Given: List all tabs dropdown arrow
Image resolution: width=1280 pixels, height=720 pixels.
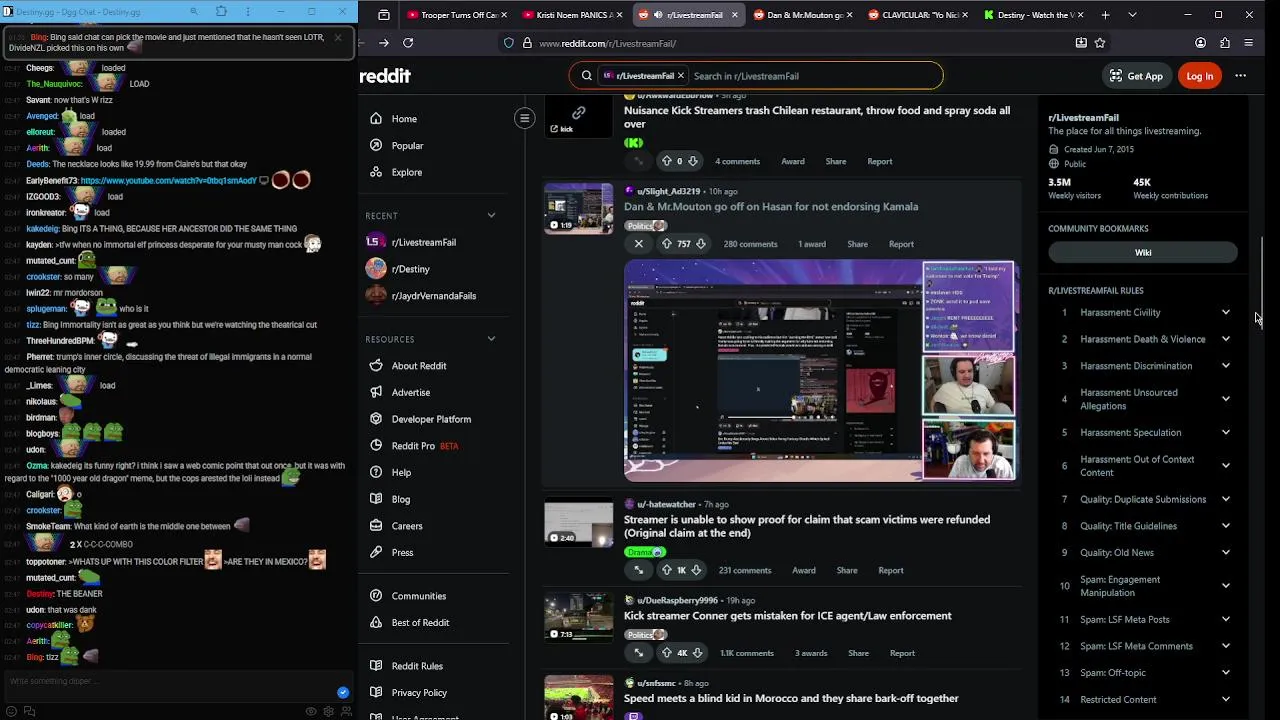Looking at the screenshot, I should 1132,15.
